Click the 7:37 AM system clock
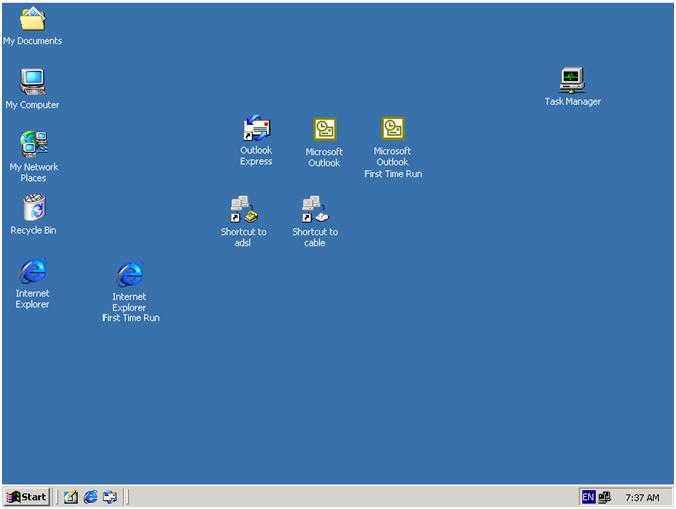 (641, 497)
